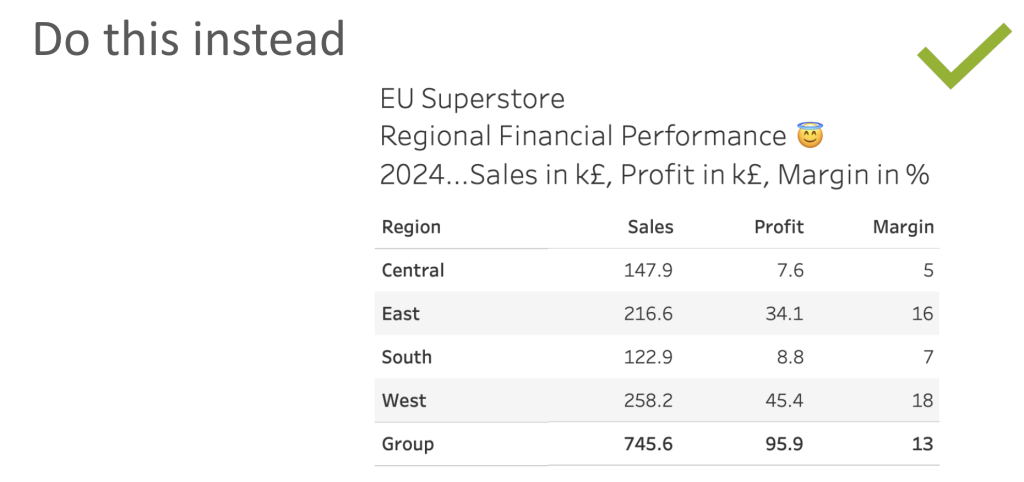The width and height of the screenshot is (1024, 482).
Task: Click the Central margin value 5
Action: [928, 270]
